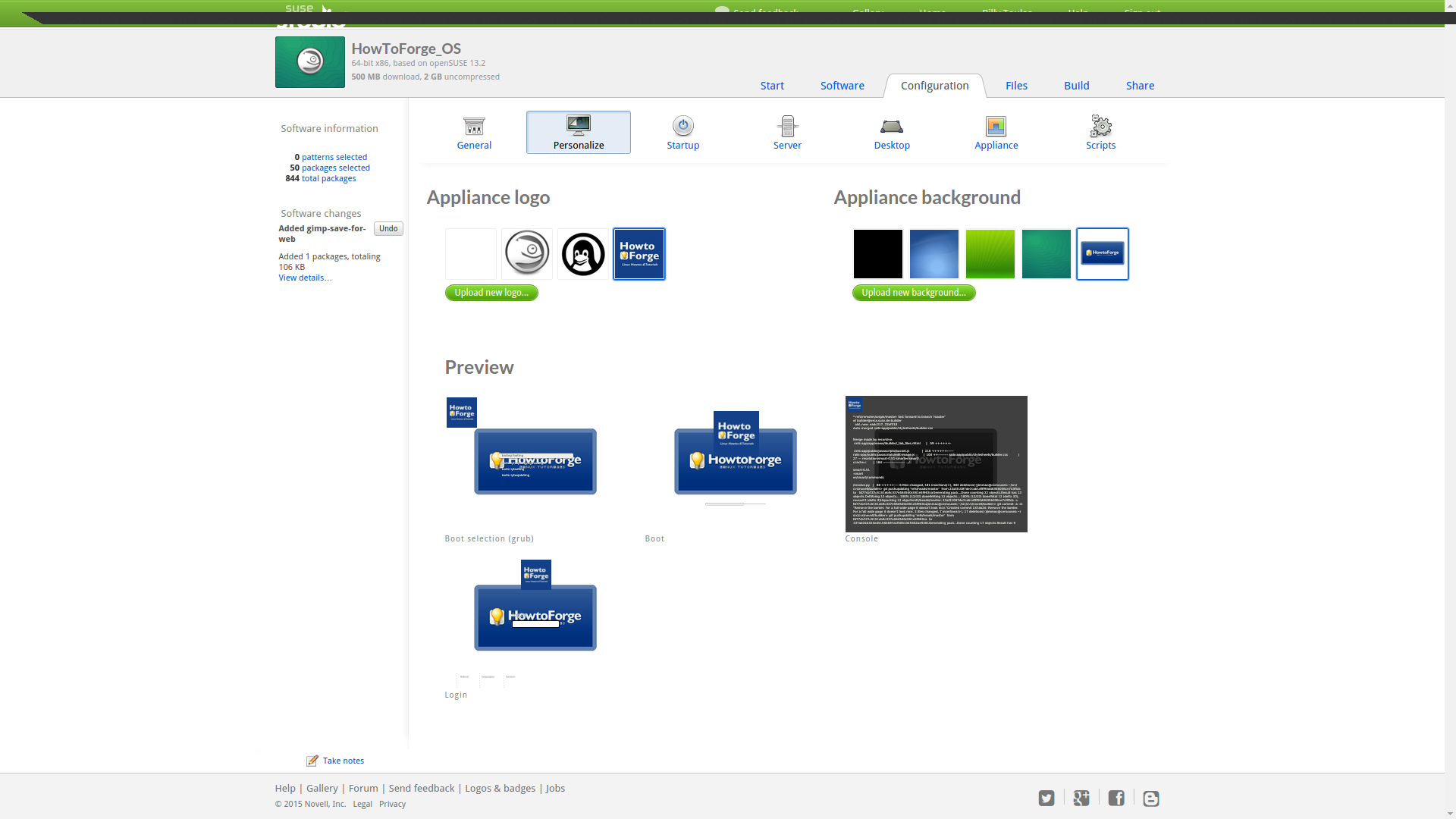
Task: Open total packages link
Action: tap(328, 178)
